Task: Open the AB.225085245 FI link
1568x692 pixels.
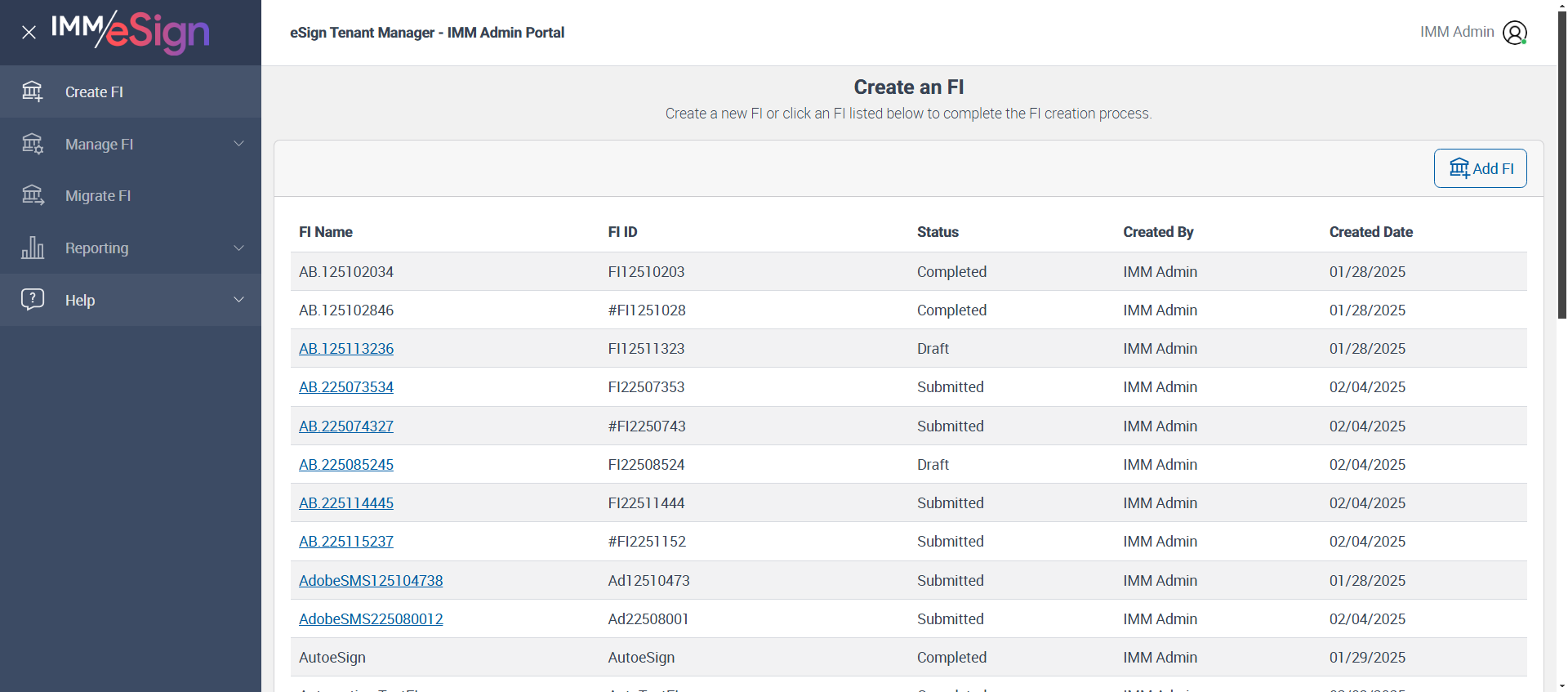Action: point(346,465)
